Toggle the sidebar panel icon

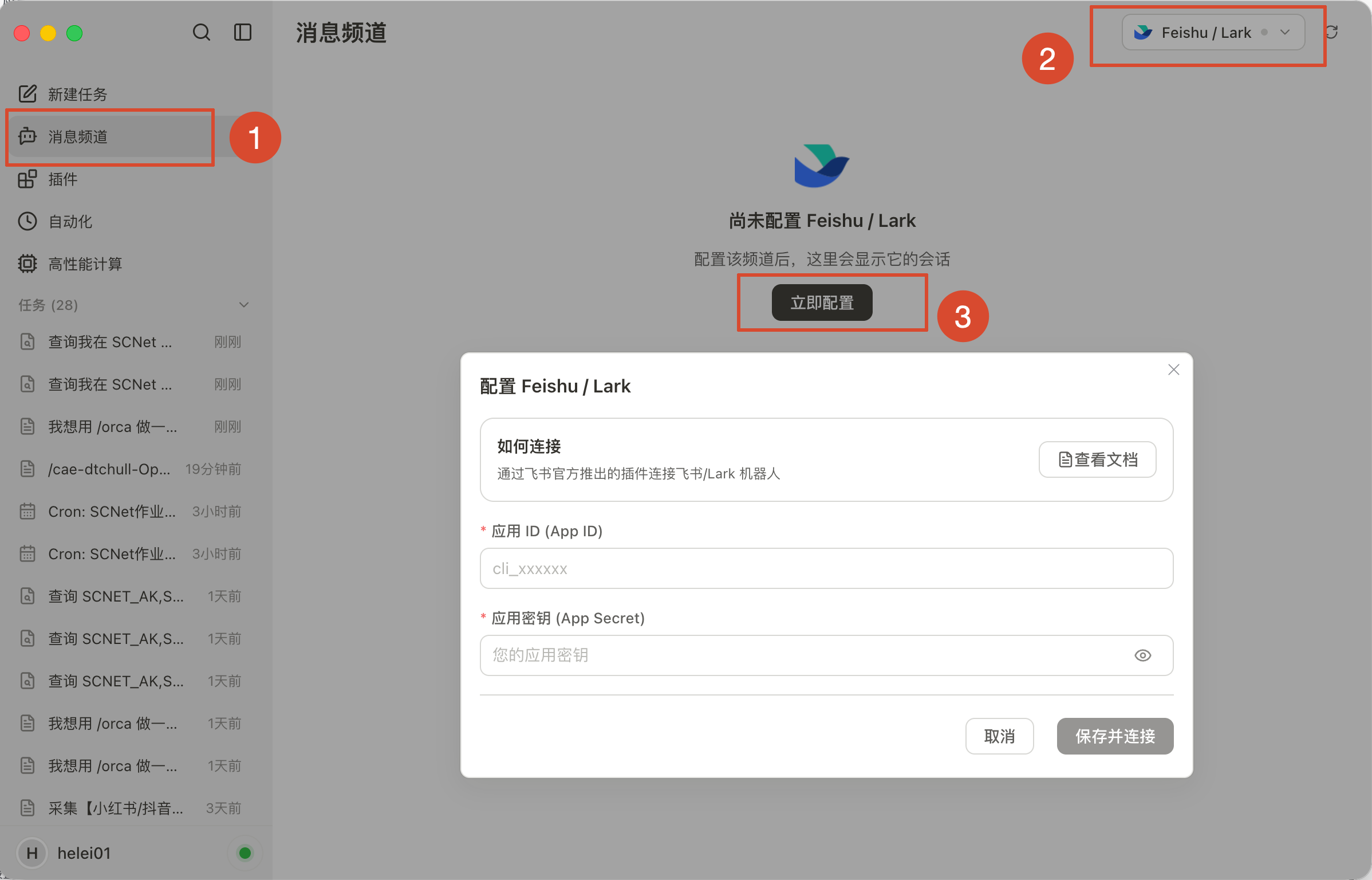coord(243,33)
